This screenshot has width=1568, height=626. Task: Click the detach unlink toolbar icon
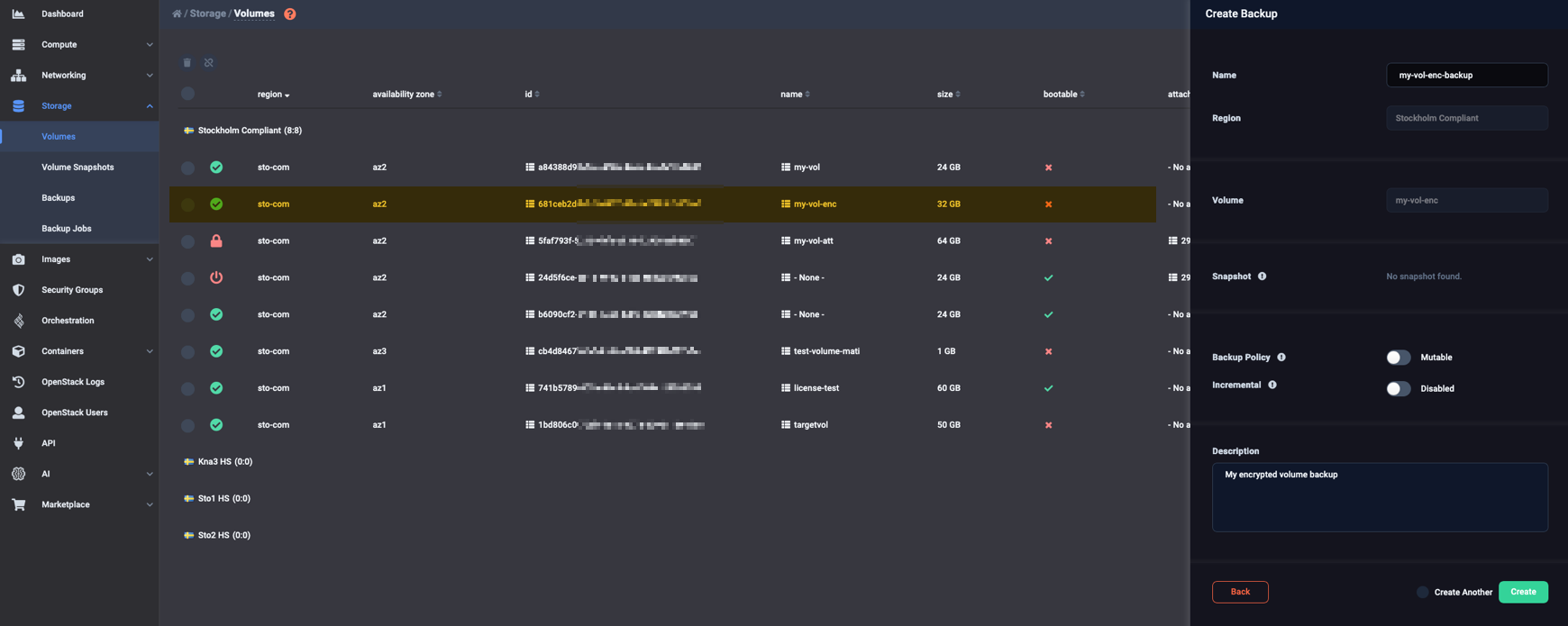(x=208, y=62)
